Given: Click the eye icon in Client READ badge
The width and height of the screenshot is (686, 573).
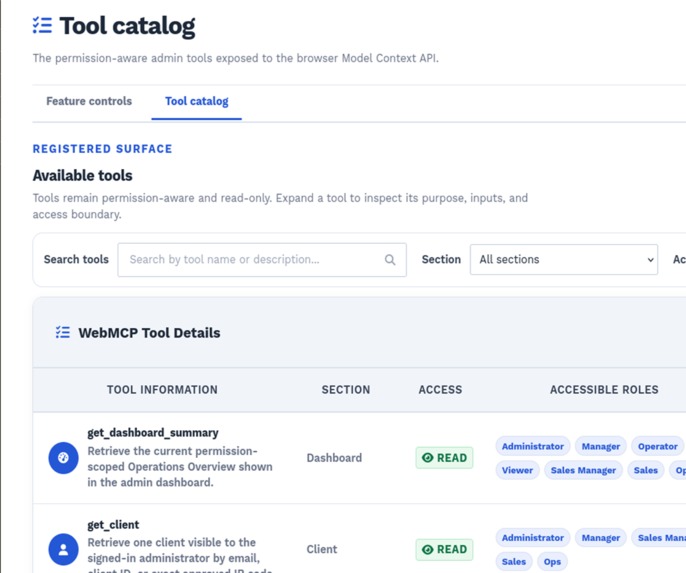Looking at the screenshot, I should pyautogui.click(x=427, y=549).
